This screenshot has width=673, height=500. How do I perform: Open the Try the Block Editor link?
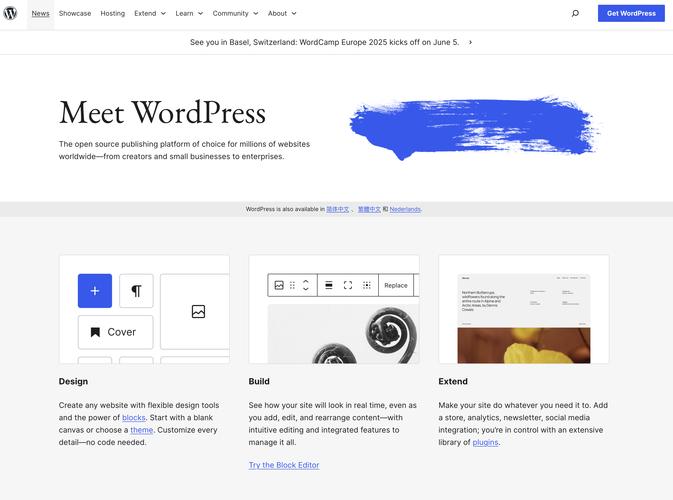coord(284,465)
